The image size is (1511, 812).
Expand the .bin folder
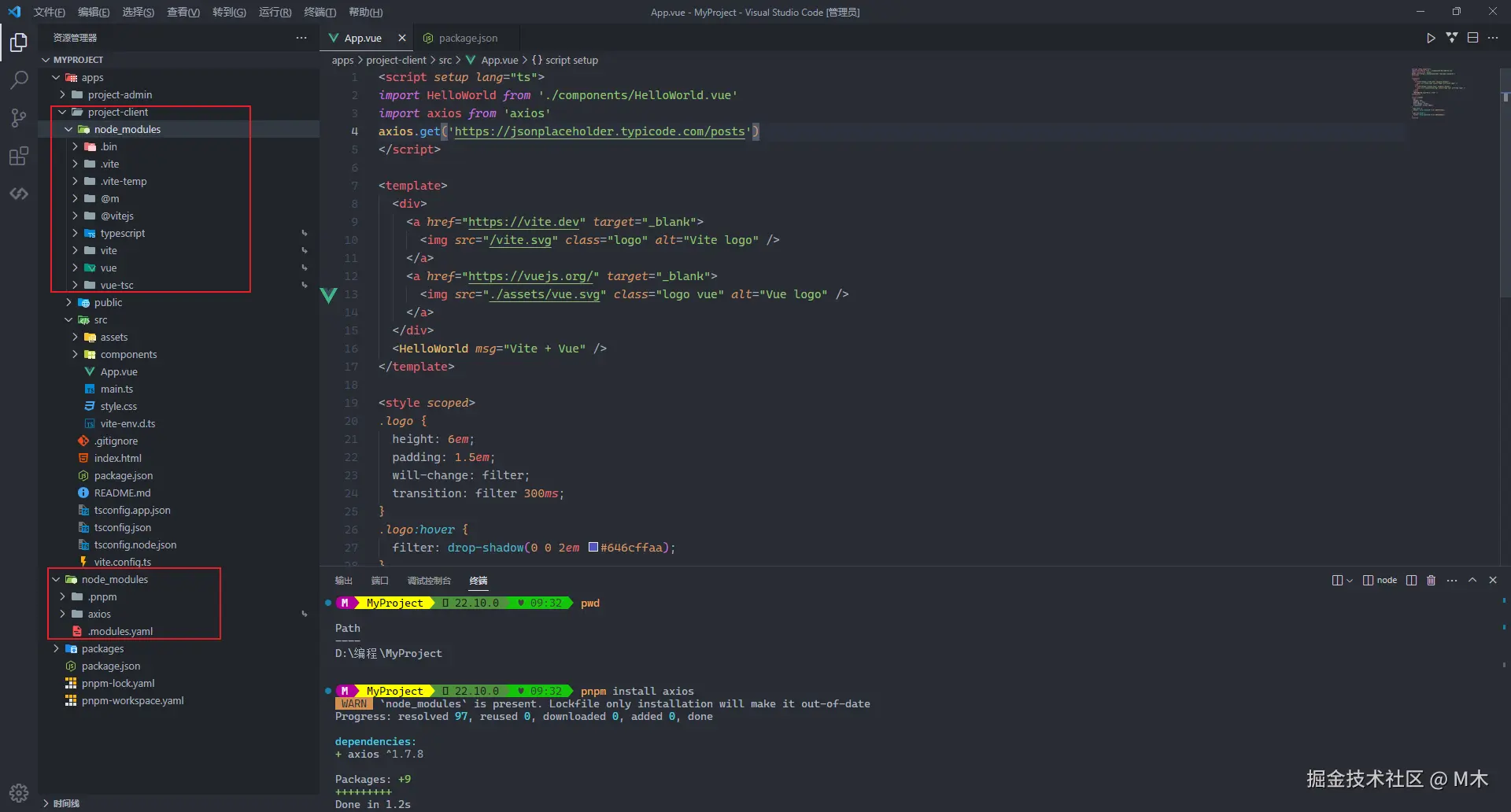pos(75,146)
